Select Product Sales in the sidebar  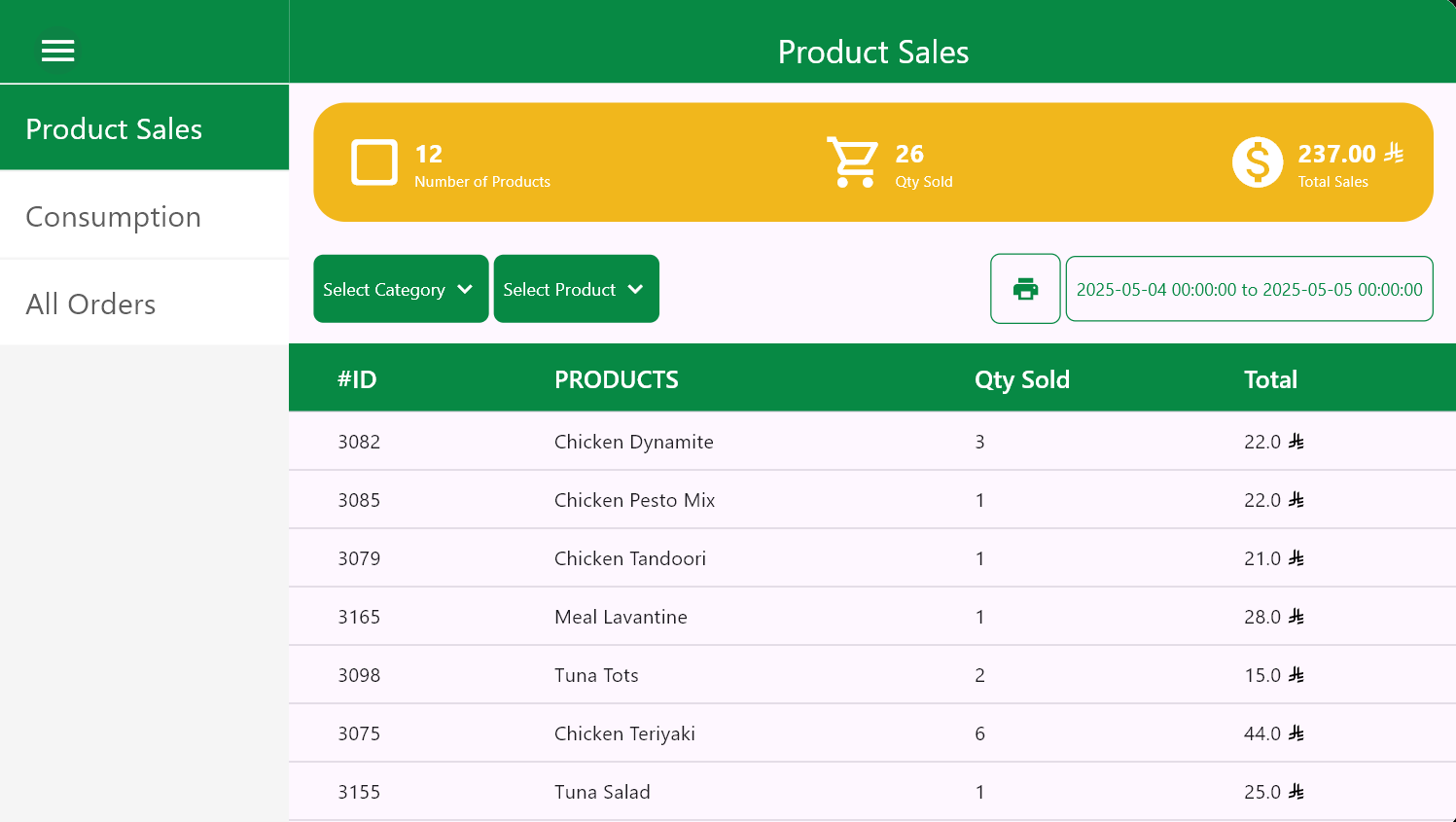(144, 128)
